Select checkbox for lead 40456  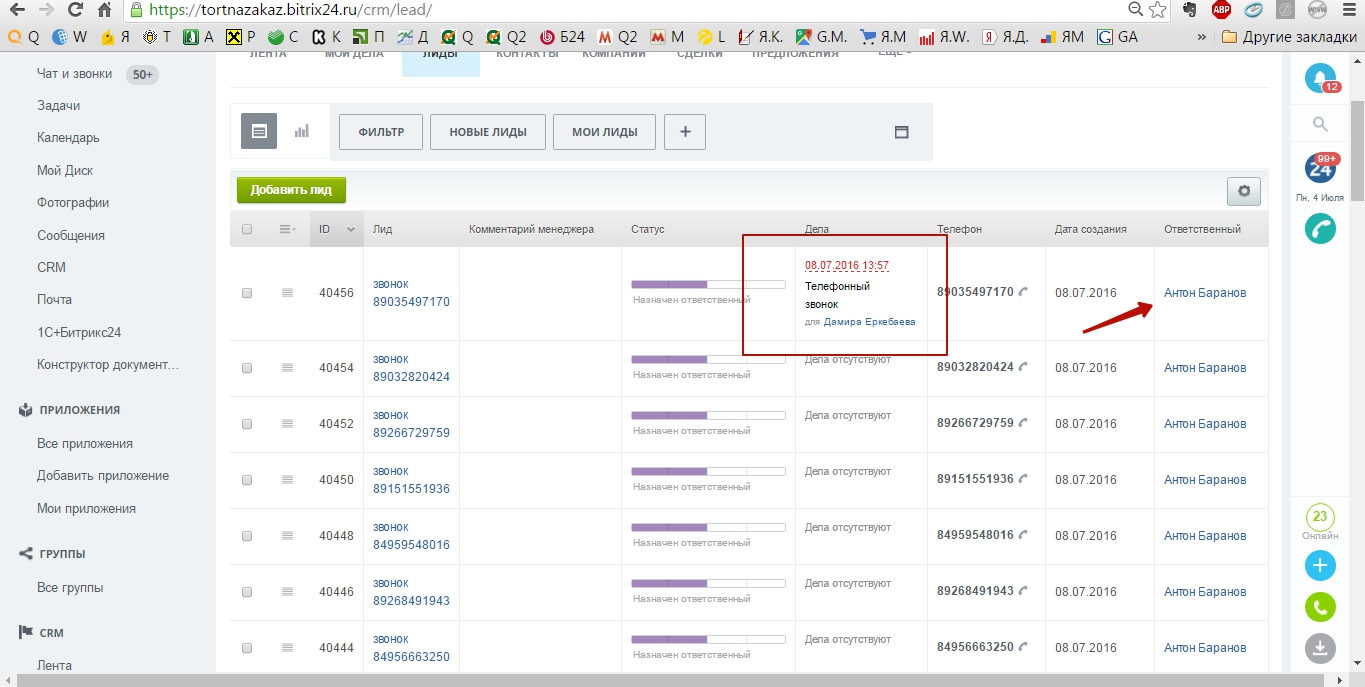(247, 293)
